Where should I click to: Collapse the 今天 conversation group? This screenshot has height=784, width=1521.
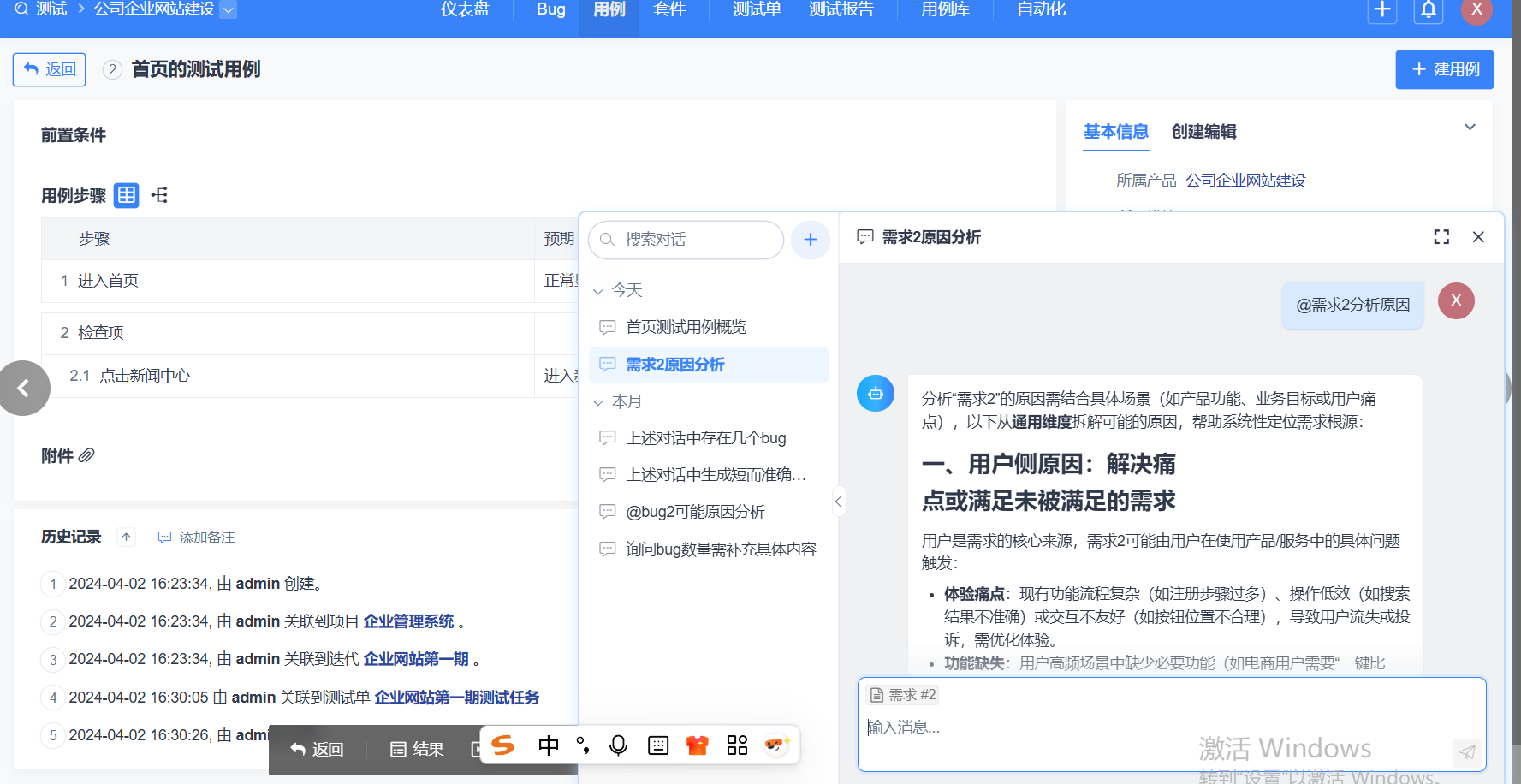(598, 291)
